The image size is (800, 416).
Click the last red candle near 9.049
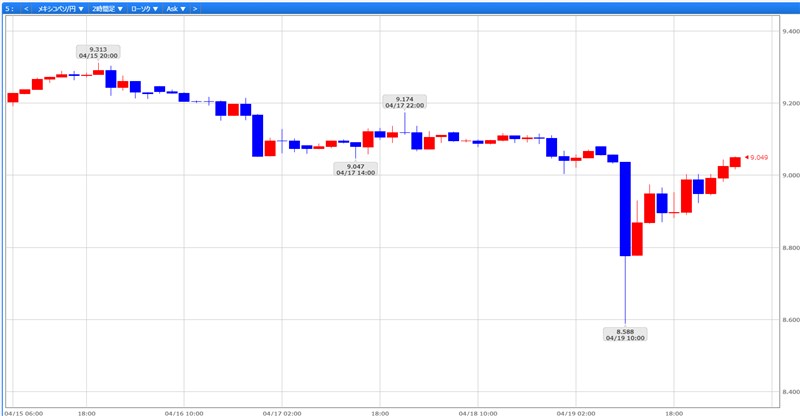click(735, 162)
